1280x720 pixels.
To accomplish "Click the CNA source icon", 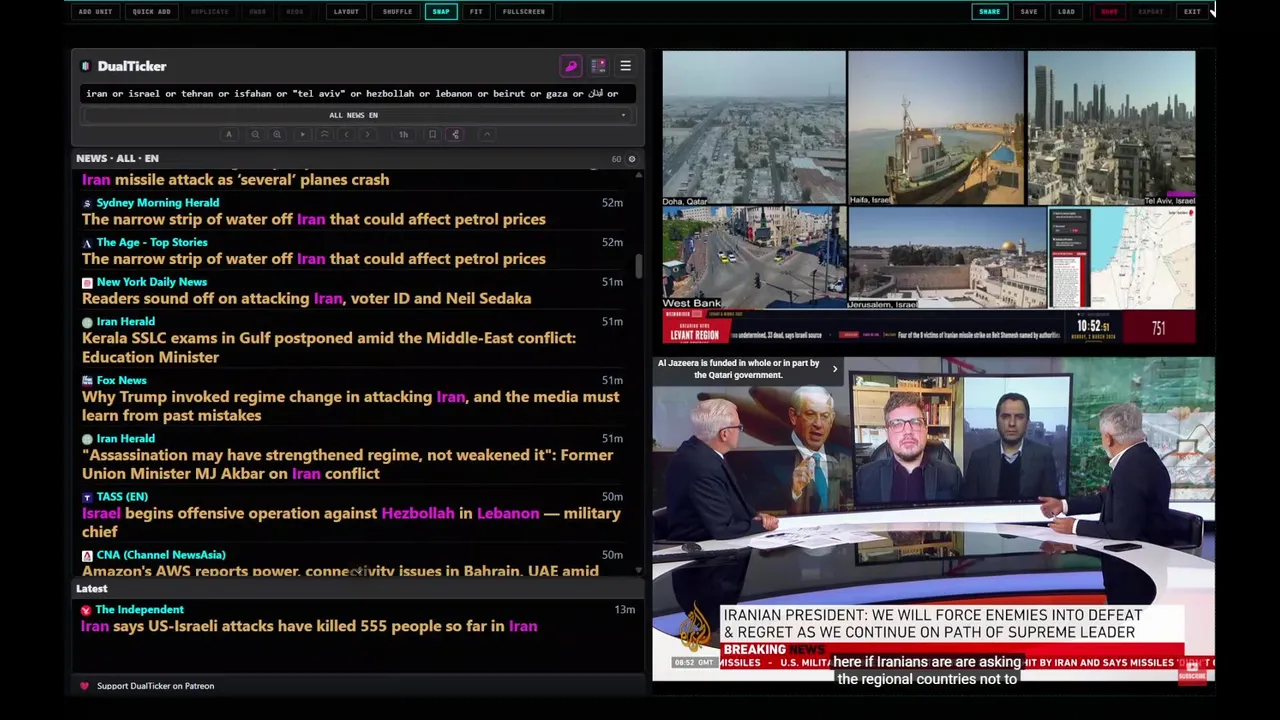I will [x=87, y=555].
